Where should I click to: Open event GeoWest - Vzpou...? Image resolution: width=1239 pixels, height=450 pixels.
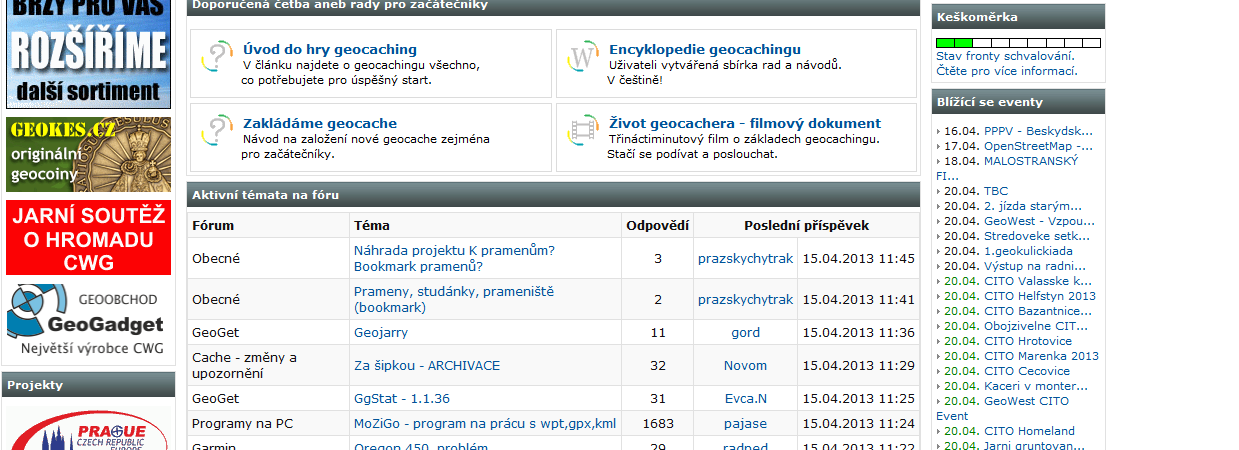(x=1038, y=220)
